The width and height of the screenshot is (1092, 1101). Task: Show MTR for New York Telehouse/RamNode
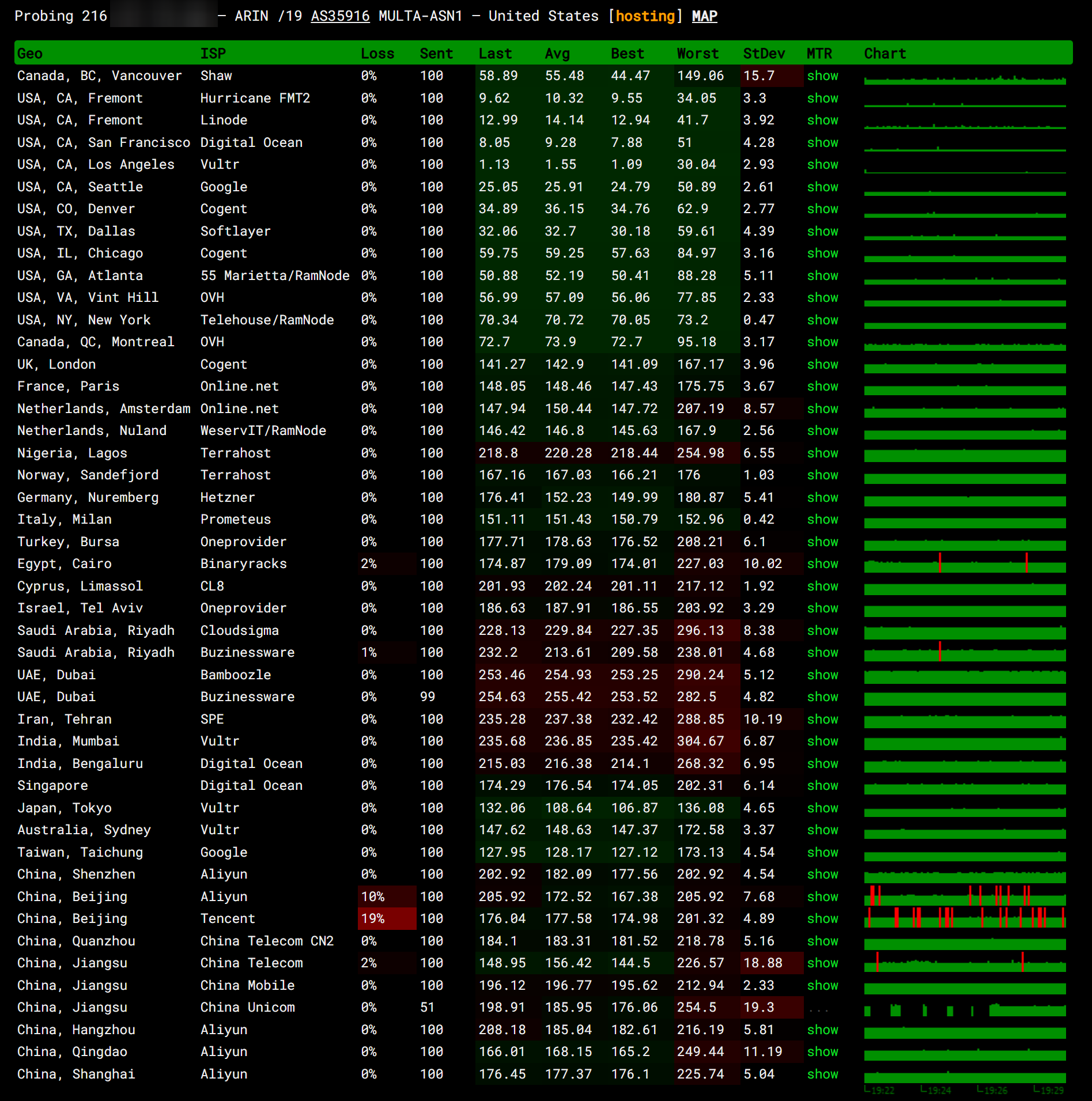(822, 320)
